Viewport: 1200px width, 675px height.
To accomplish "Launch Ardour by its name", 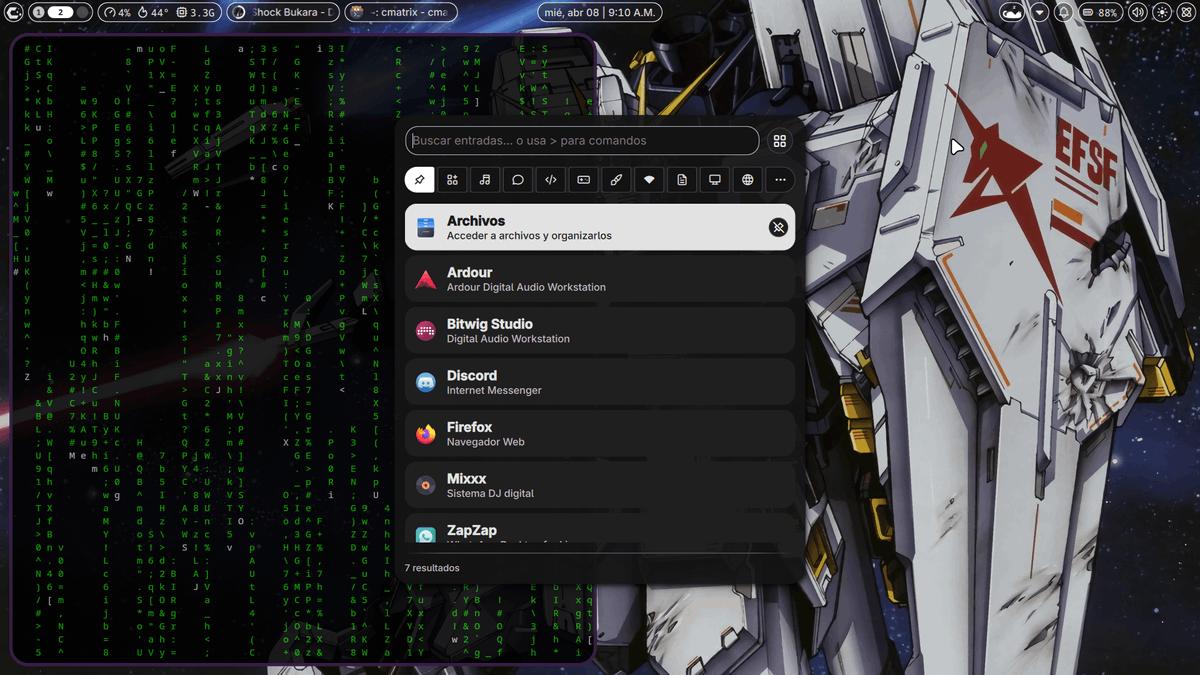I will pyautogui.click(x=469, y=273).
